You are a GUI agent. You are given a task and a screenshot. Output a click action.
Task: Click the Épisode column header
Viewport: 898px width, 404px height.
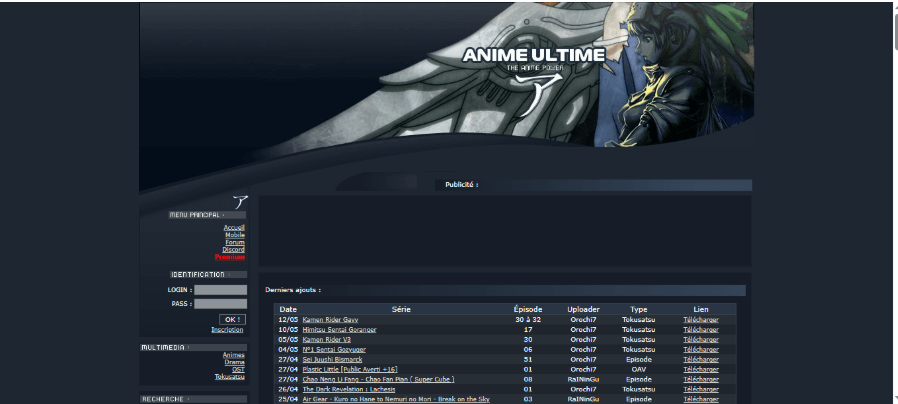[527, 309]
